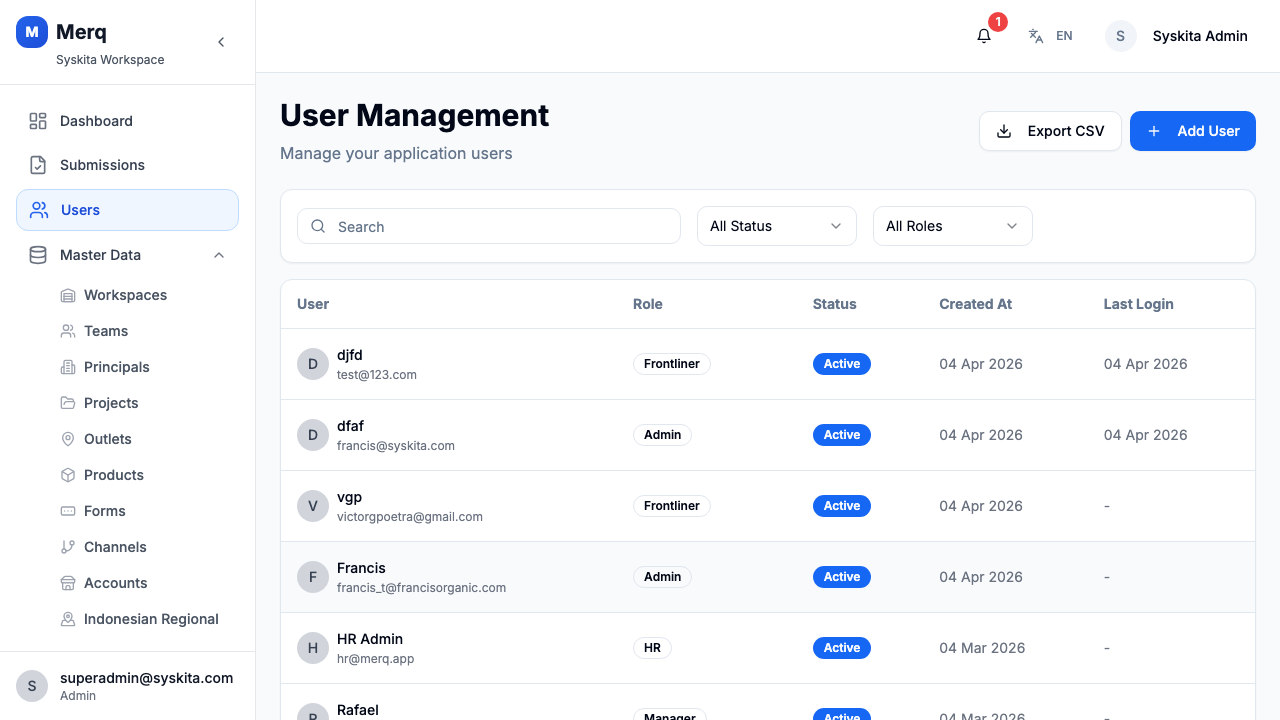1280x720 pixels.
Task: Click the Master Data database icon
Action: point(38,255)
